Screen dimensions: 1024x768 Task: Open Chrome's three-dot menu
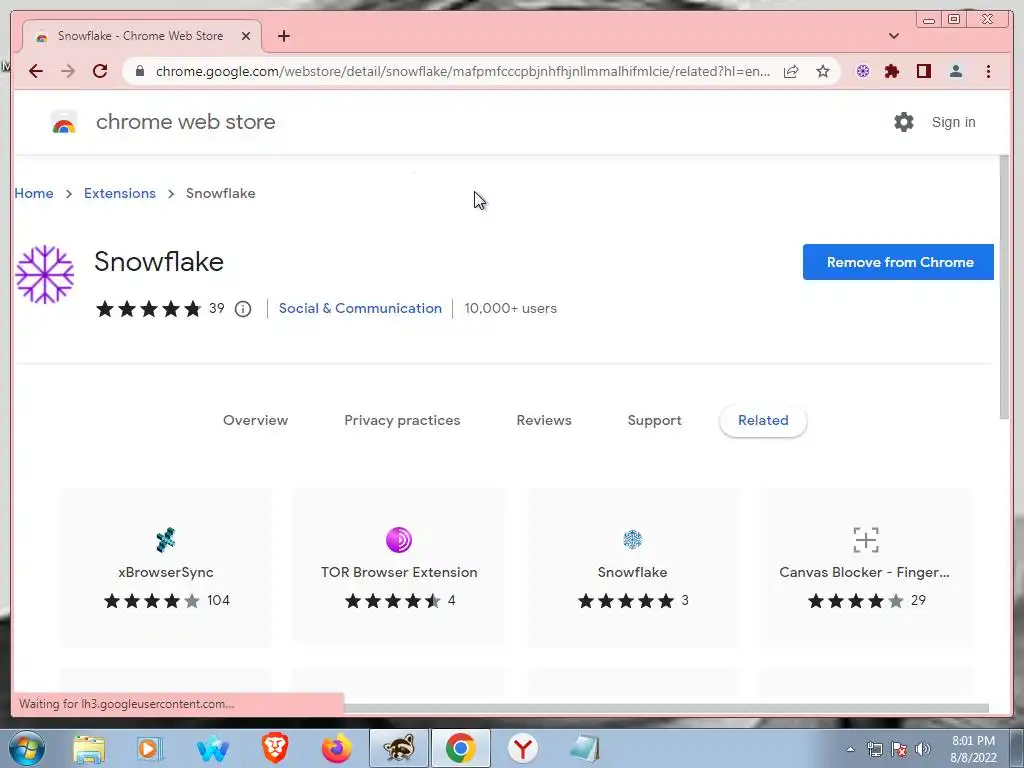pyautogui.click(x=988, y=71)
